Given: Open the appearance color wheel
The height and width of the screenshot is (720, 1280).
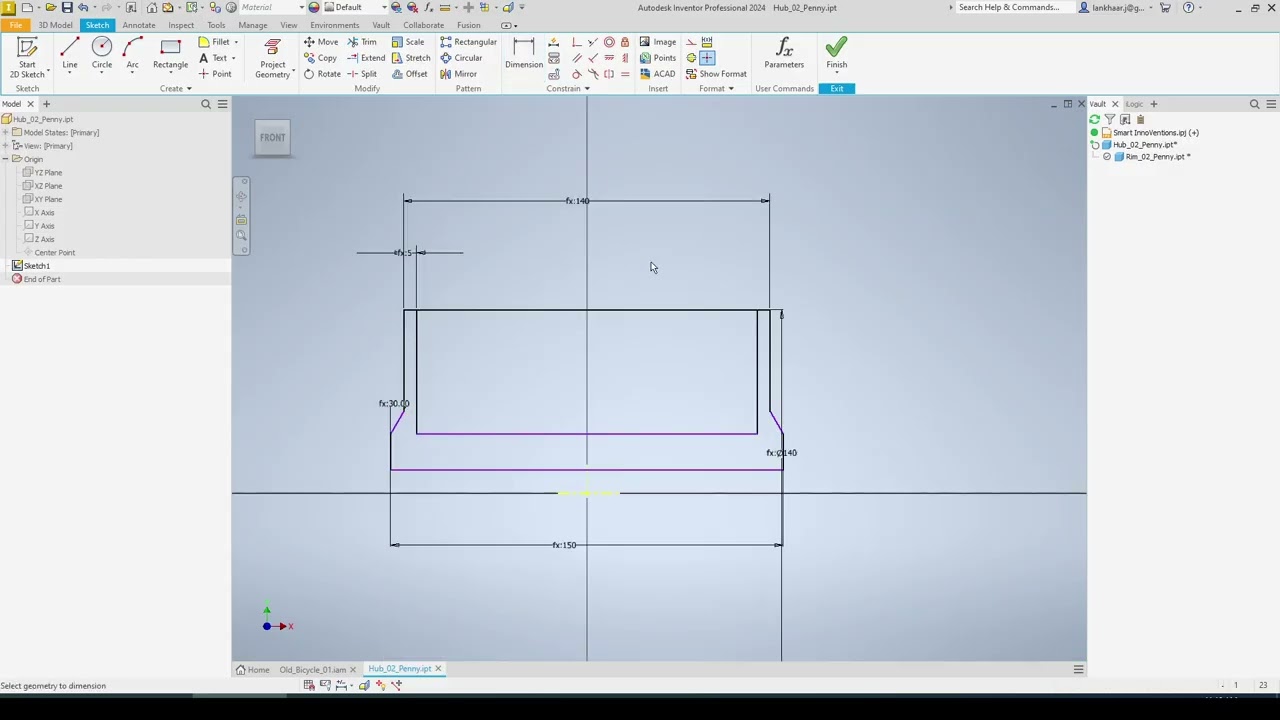Looking at the screenshot, I should click(x=313, y=7).
